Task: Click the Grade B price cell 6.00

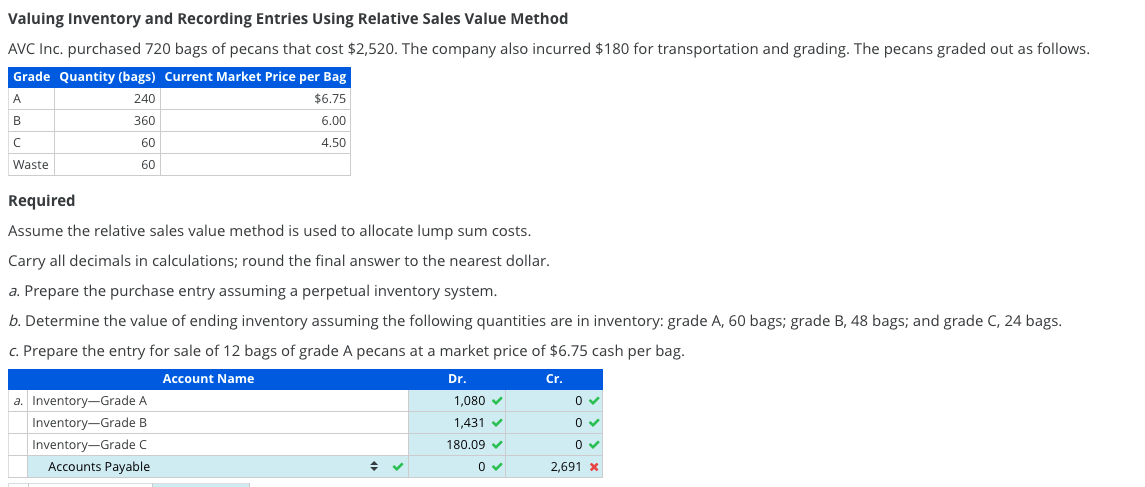Action: click(x=256, y=120)
